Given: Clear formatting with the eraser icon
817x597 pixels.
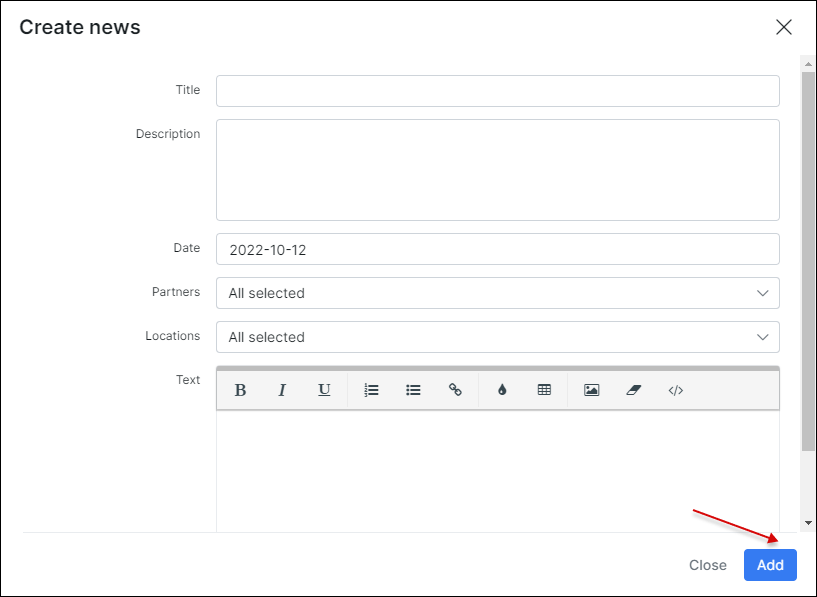Looking at the screenshot, I should click(634, 390).
